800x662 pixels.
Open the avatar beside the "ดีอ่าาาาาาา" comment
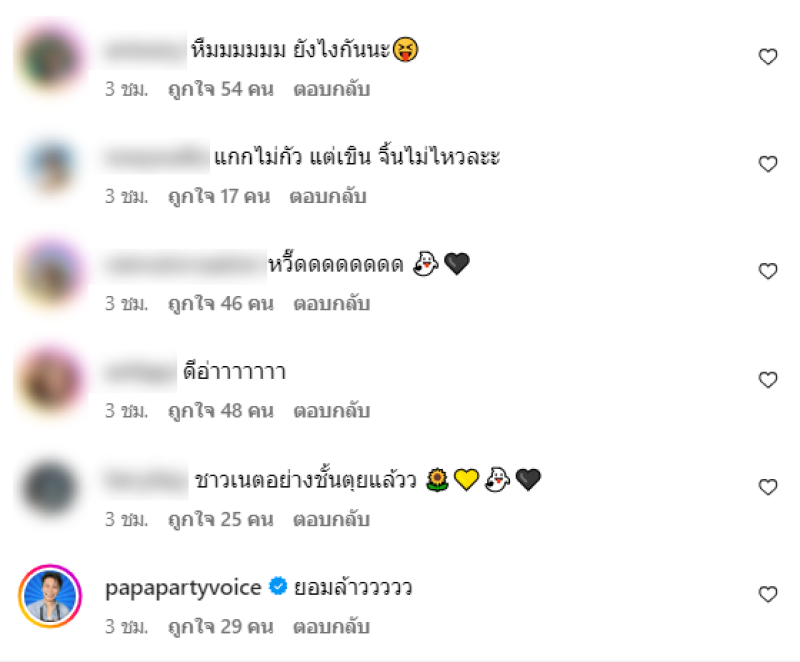click(x=50, y=380)
